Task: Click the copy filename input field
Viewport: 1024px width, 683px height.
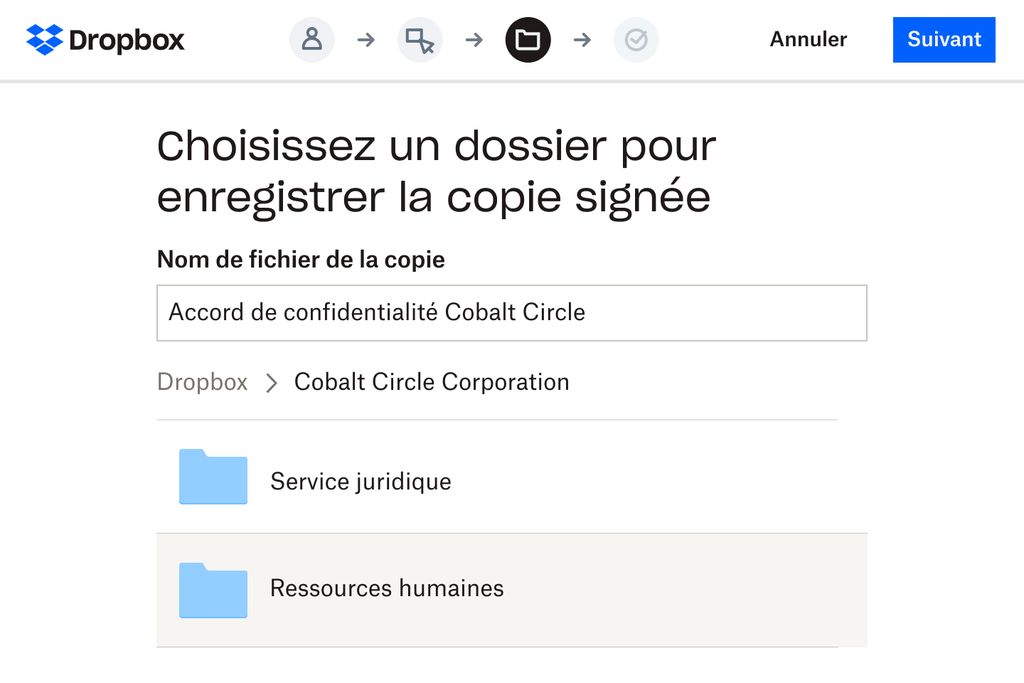Action: point(511,312)
